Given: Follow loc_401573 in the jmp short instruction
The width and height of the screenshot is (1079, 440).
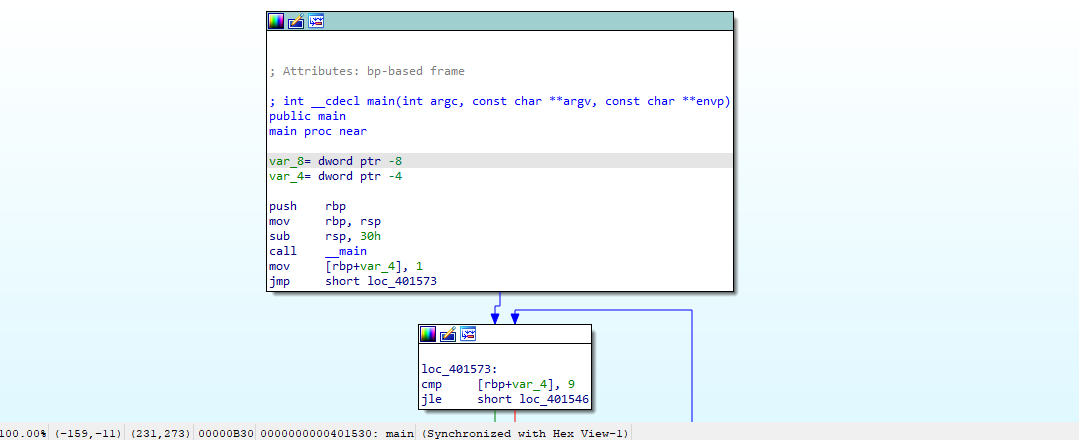Looking at the screenshot, I should click(402, 281).
